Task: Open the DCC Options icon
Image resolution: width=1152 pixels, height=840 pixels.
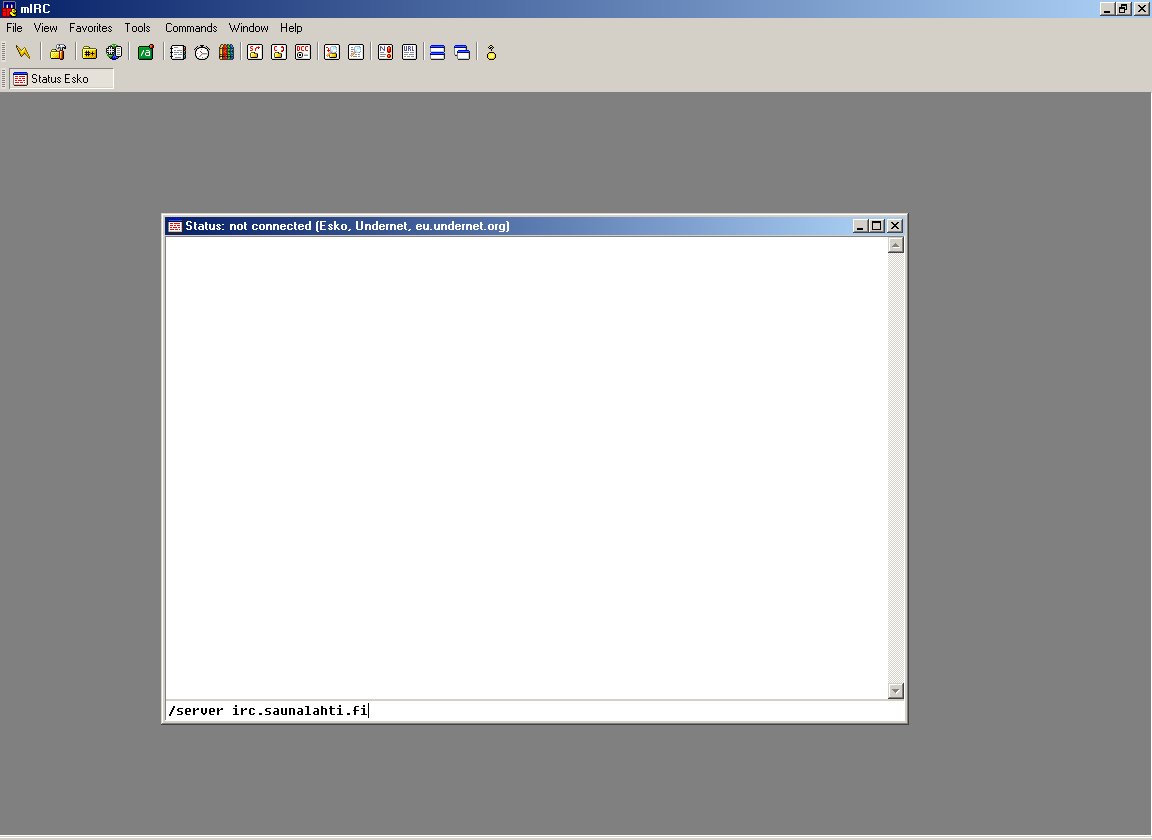Action: [303, 52]
